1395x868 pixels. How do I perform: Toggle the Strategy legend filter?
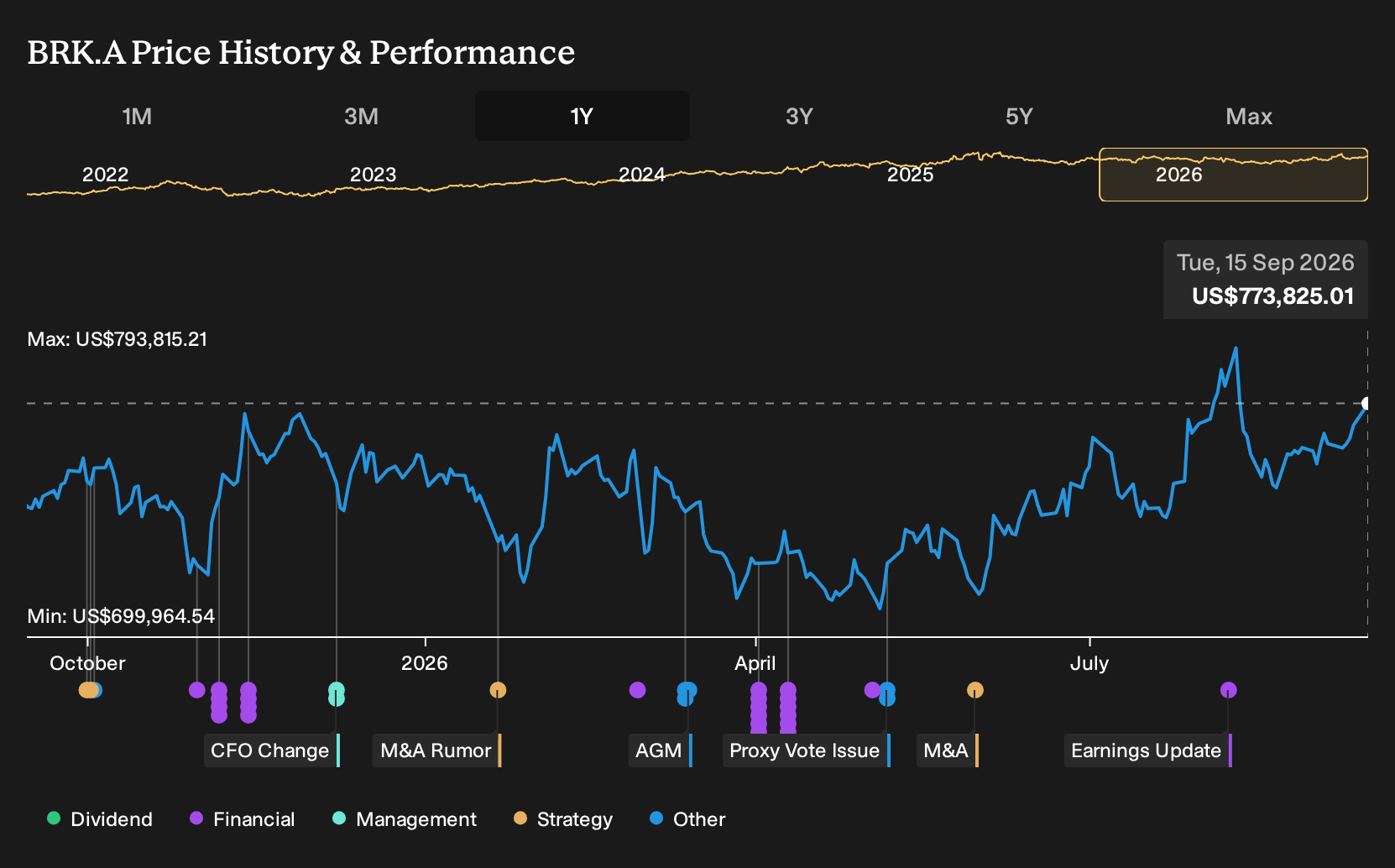pos(563,819)
